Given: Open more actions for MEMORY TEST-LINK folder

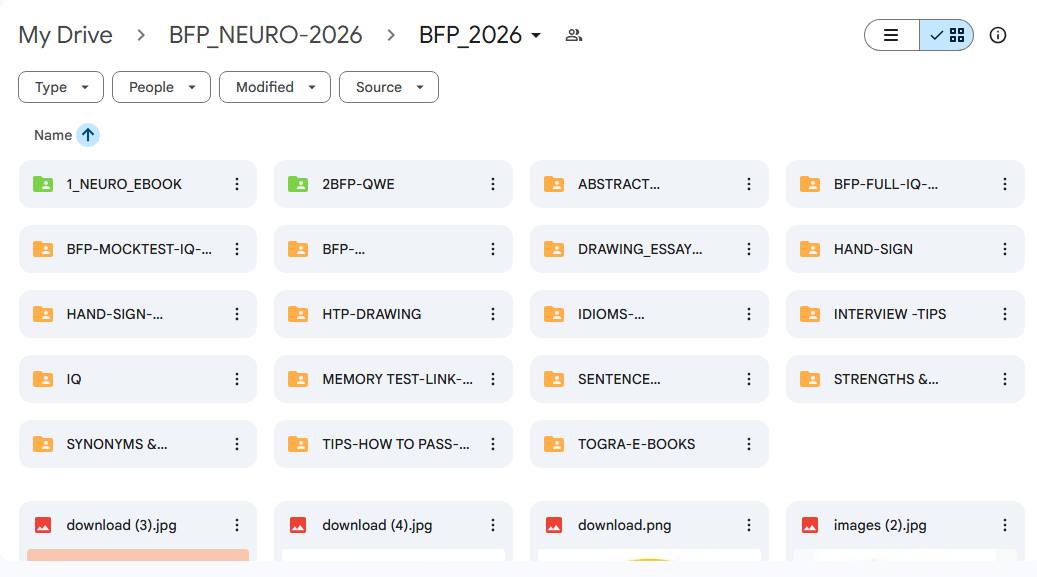Looking at the screenshot, I should pos(493,379).
